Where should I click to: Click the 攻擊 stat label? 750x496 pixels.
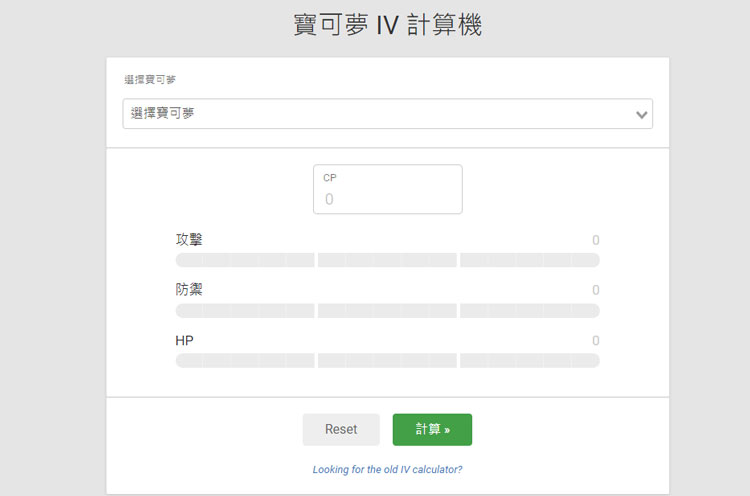click(x=189, y=240)
